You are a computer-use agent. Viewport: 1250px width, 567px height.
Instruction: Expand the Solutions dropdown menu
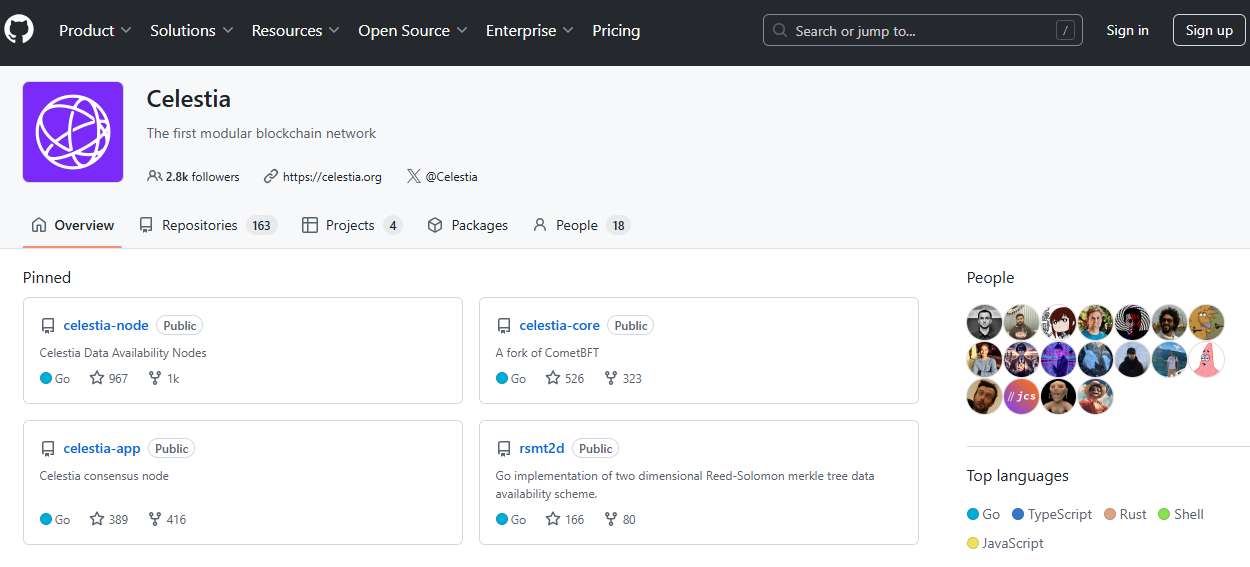pyautogui.click(x=192, y=31)
